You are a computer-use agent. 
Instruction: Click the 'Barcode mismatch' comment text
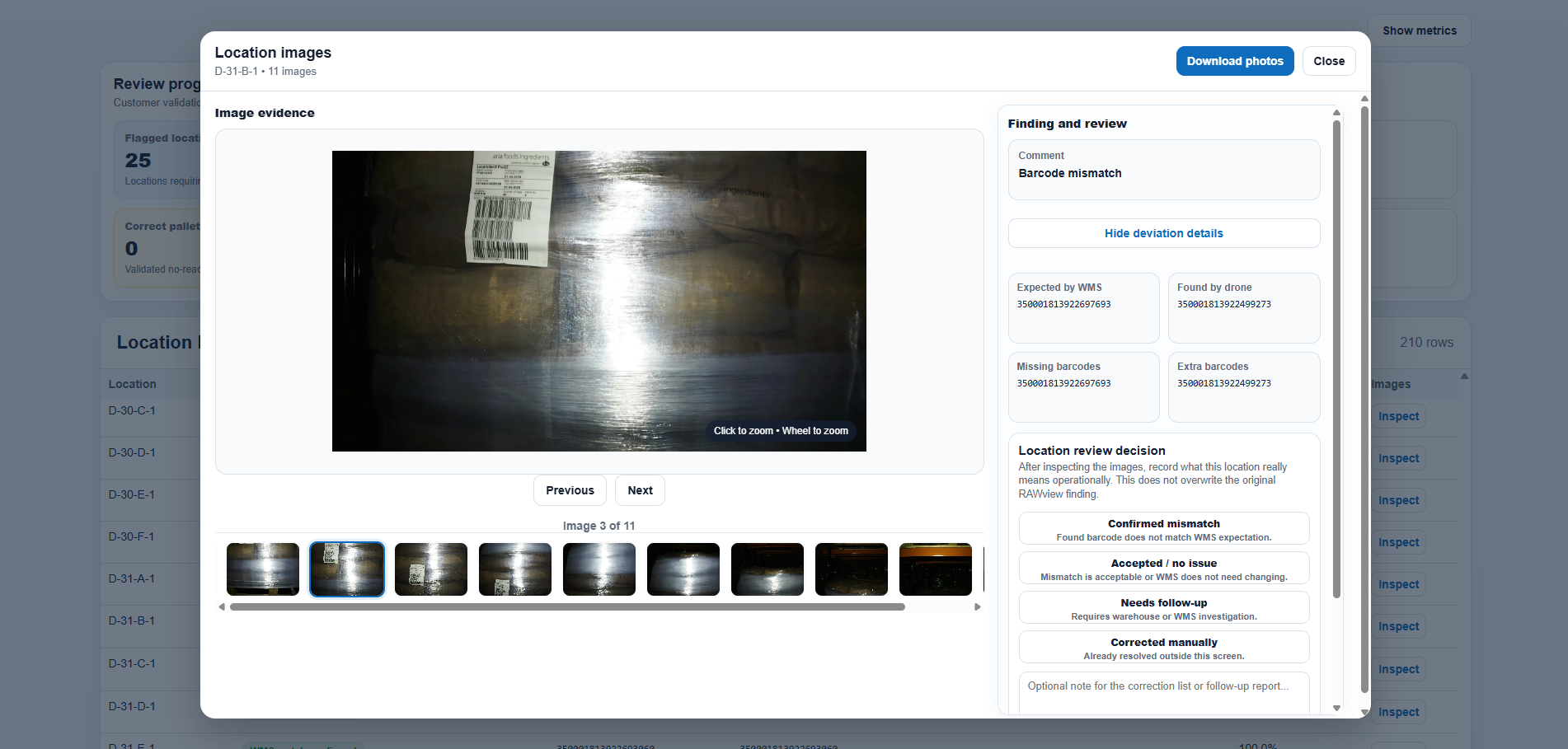[1070, 173]
